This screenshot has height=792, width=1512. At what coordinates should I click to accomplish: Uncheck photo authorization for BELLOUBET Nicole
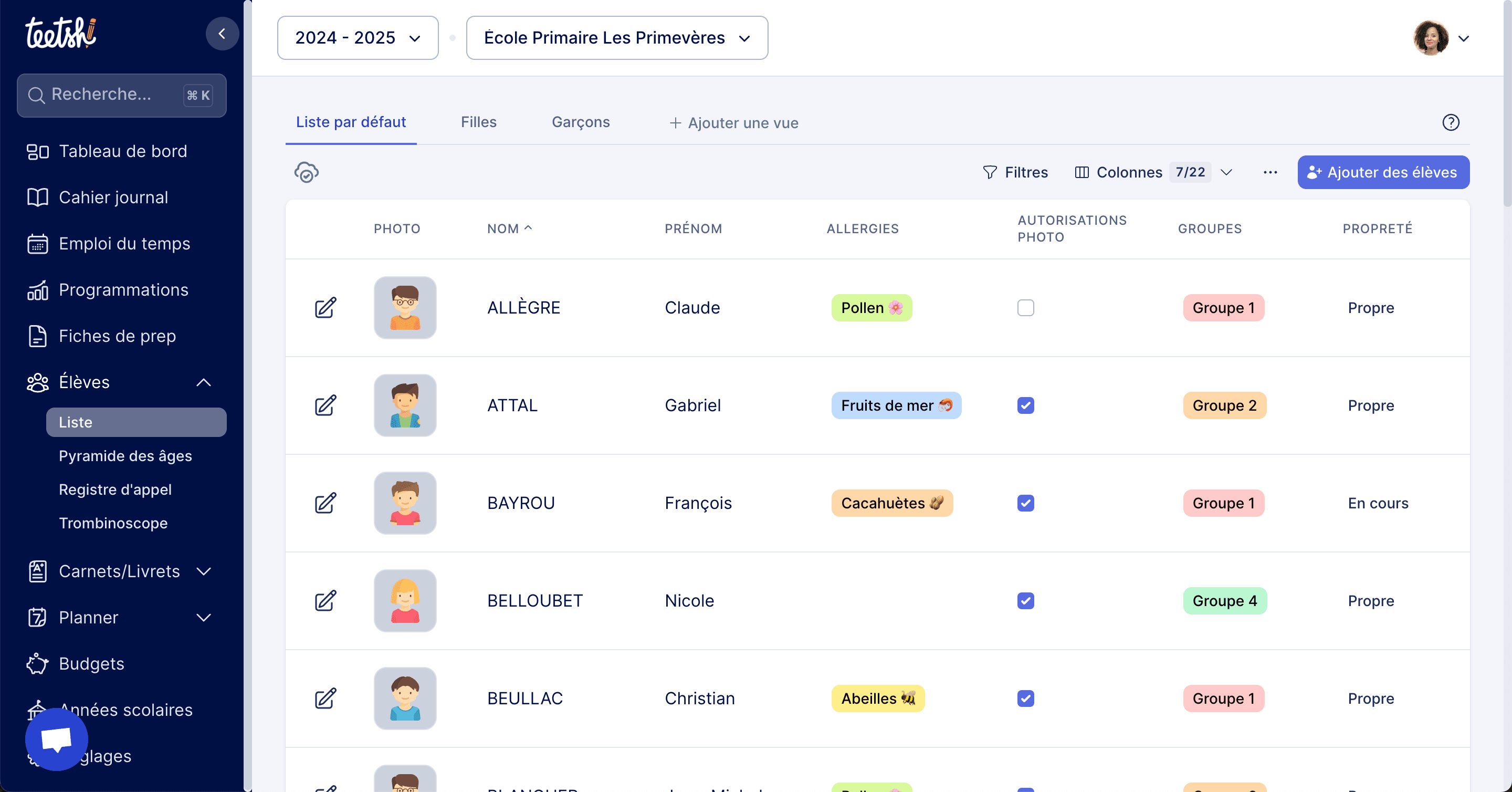[x=1025, y=601]
